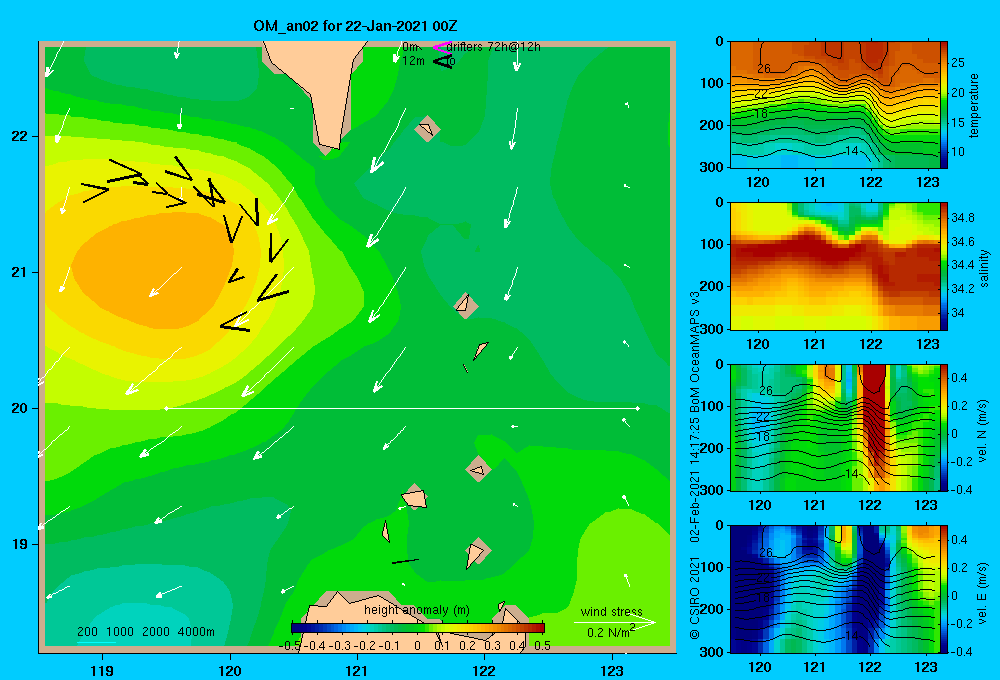Viewport: 1000px width, 680px height.
Task: Click the '34.8' salinity scale tick
Action: [962, 218]
